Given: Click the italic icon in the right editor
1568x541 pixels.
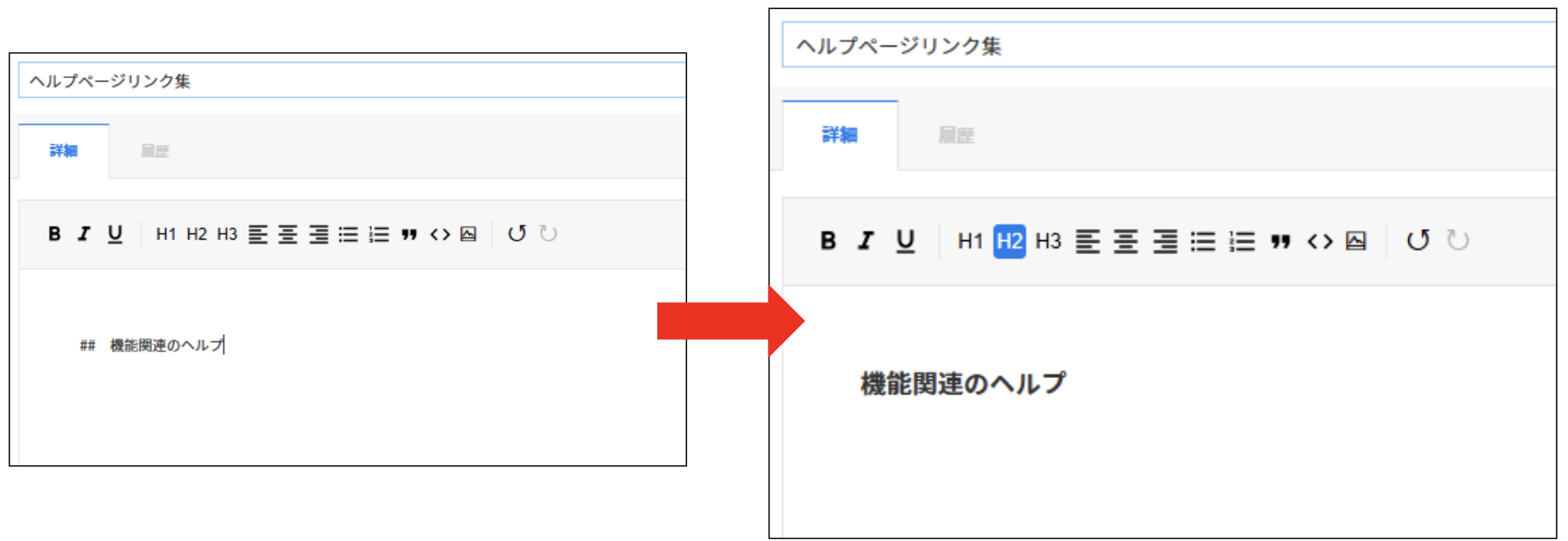Looking at the screenshot, I should [x=865, y=241].
